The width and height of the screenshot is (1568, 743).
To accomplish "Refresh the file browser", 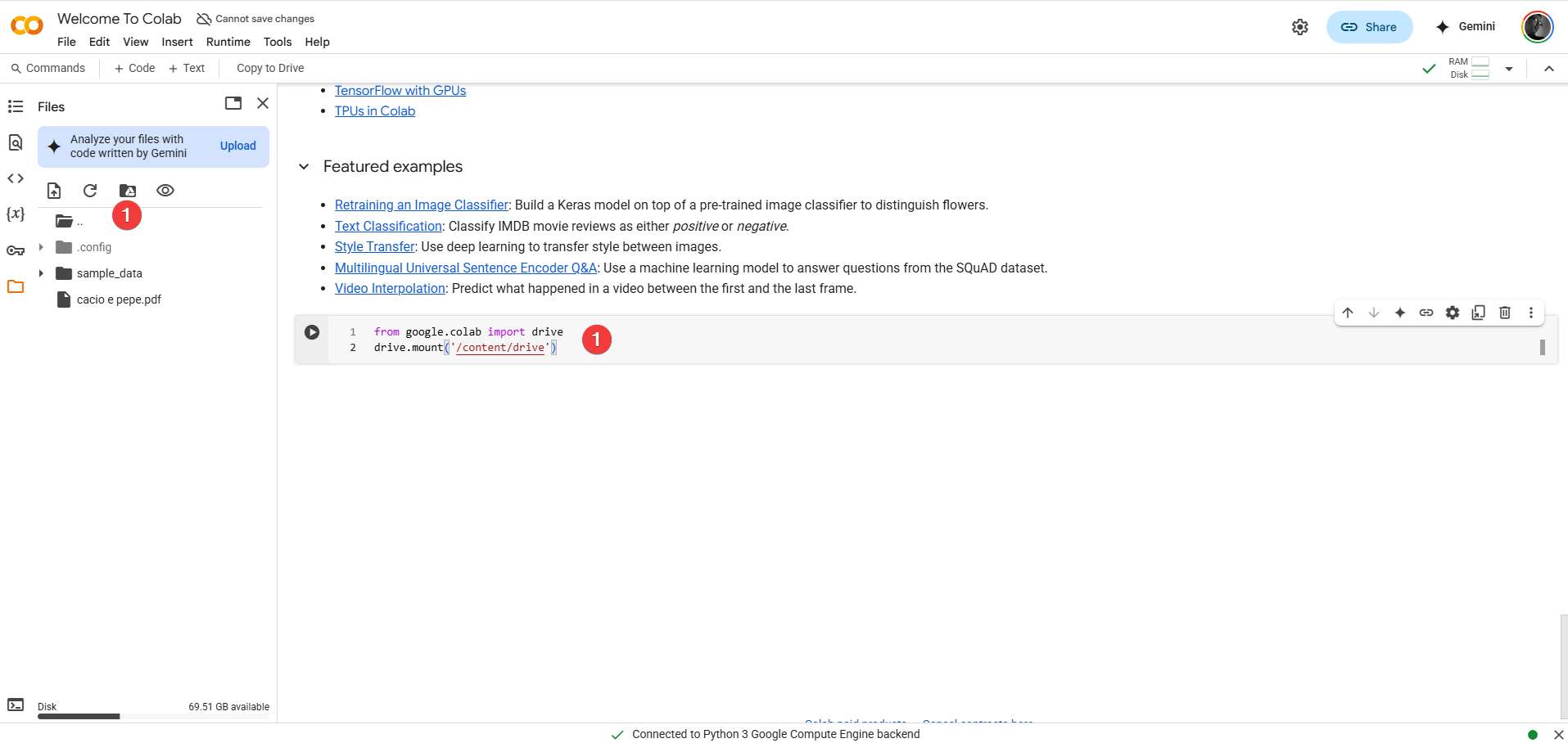I will [x=90, y=191].
